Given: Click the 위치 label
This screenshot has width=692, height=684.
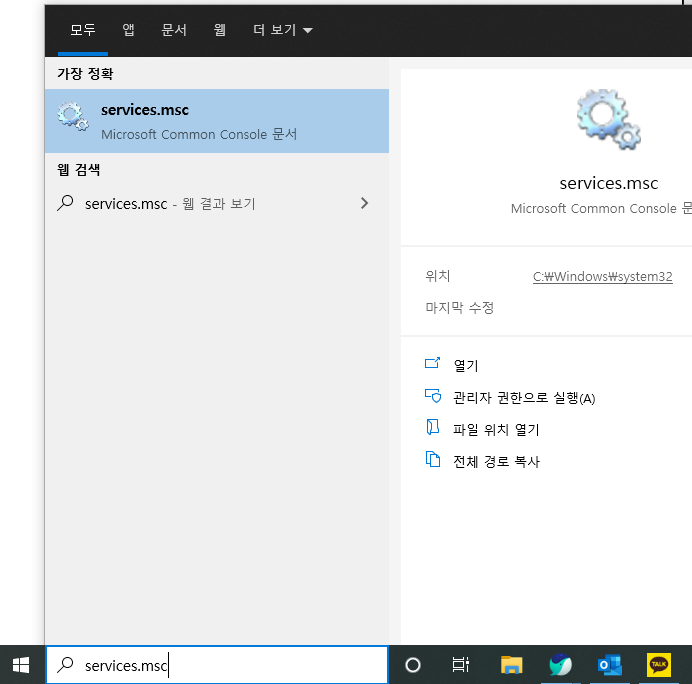Looking at the screenshot, I should [437, 276].
